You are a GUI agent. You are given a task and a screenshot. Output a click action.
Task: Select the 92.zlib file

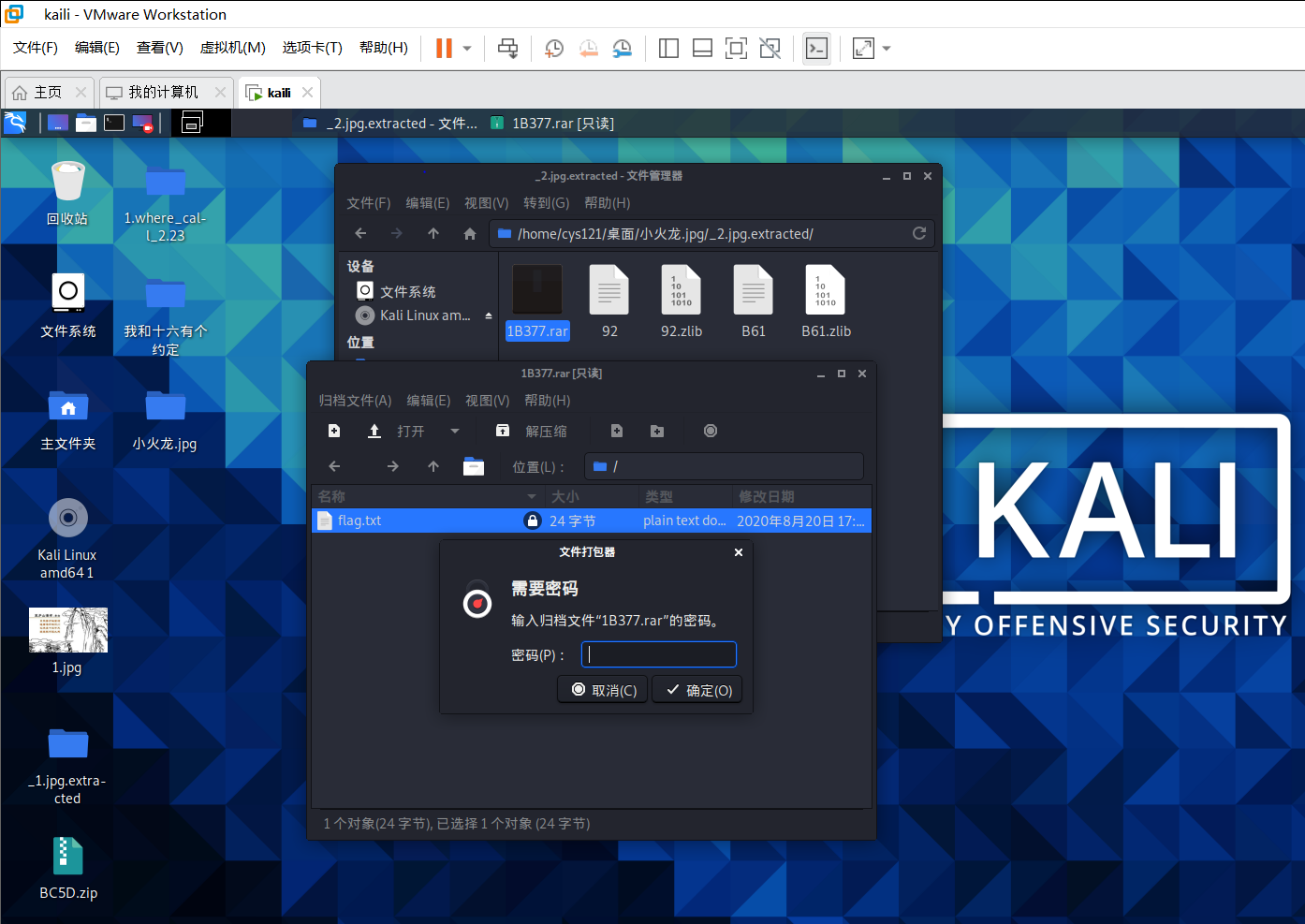tap(682, 301)
